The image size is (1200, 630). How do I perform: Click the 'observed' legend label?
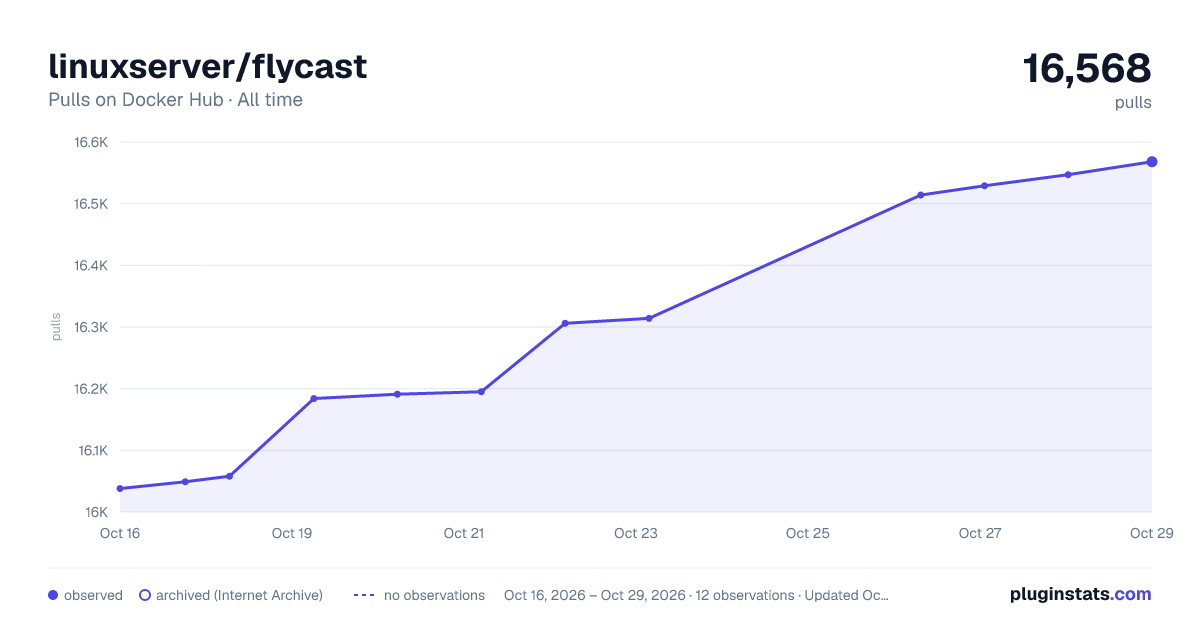(93, 595)
